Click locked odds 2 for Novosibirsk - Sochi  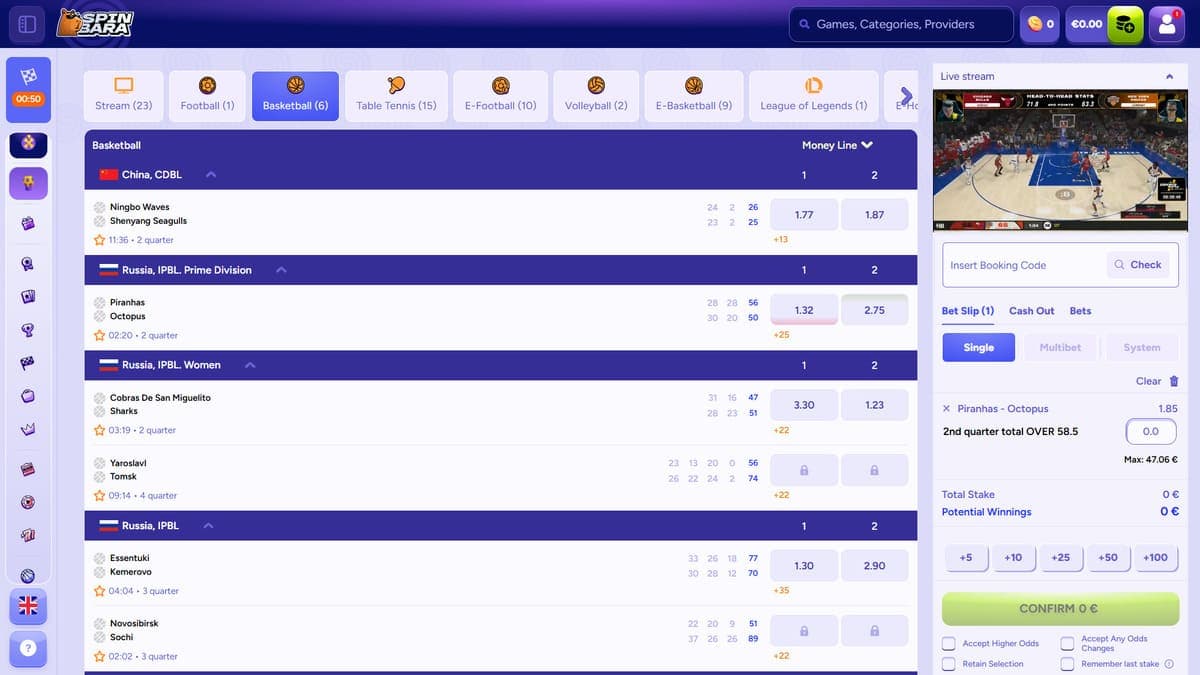875,631
